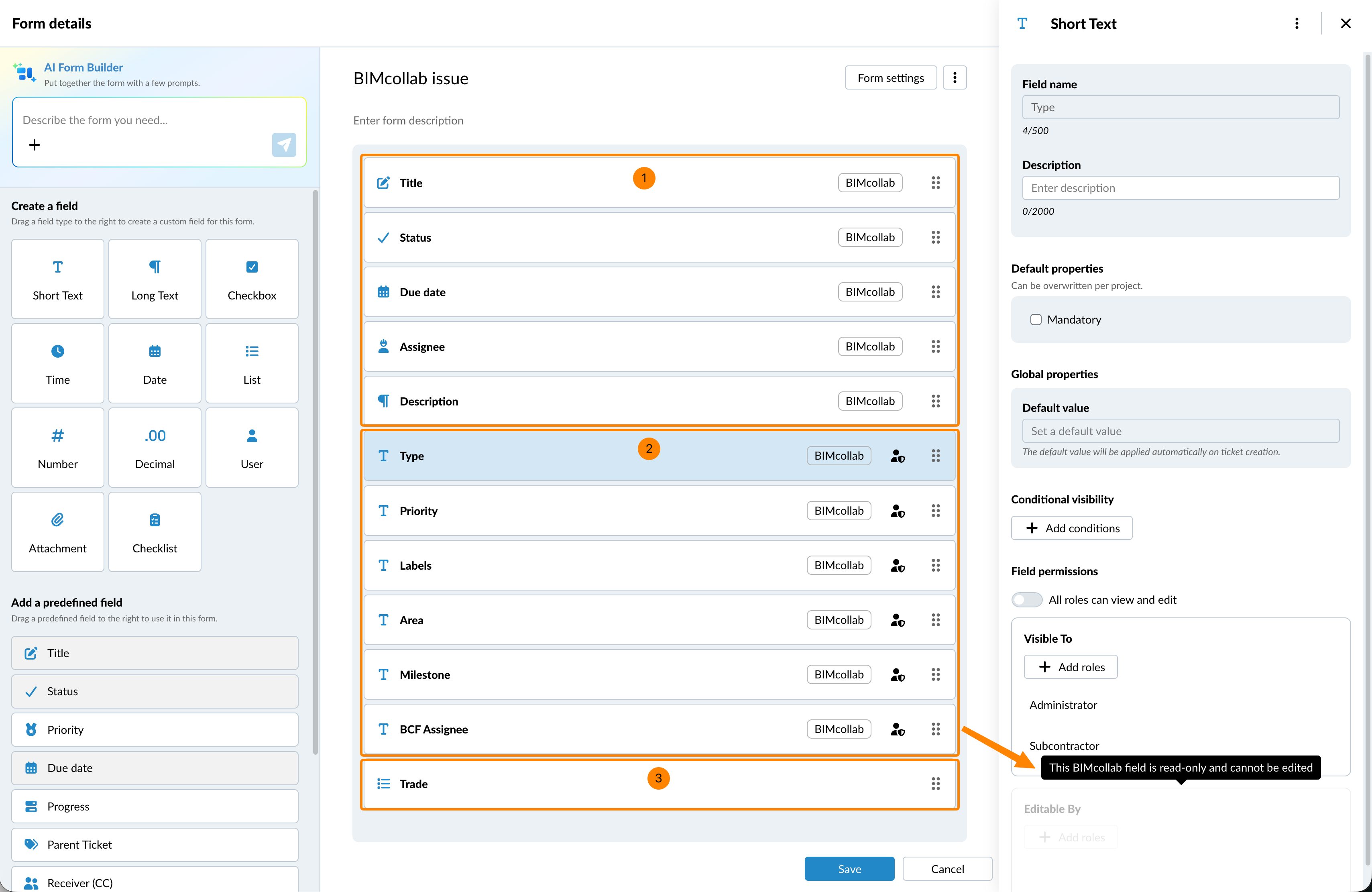Click BIMcollab badge on Title row
Image resolution: width=1372 pixels, height=892 pixels.
coord(870,183)
